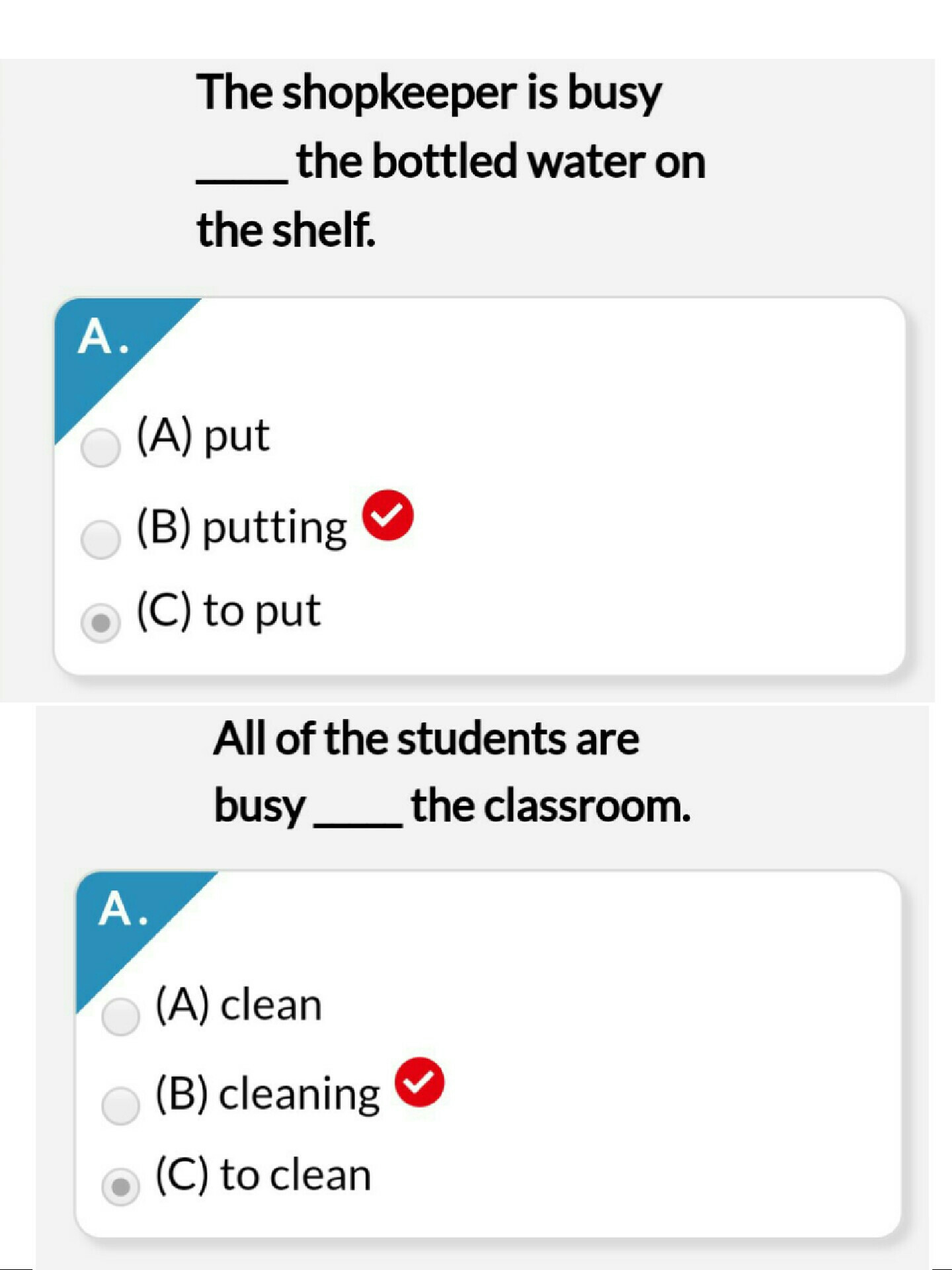Click red checkmark icon beside cleaning
The width and height of the screenshot is (952, 1270).
coord(419,1082)
